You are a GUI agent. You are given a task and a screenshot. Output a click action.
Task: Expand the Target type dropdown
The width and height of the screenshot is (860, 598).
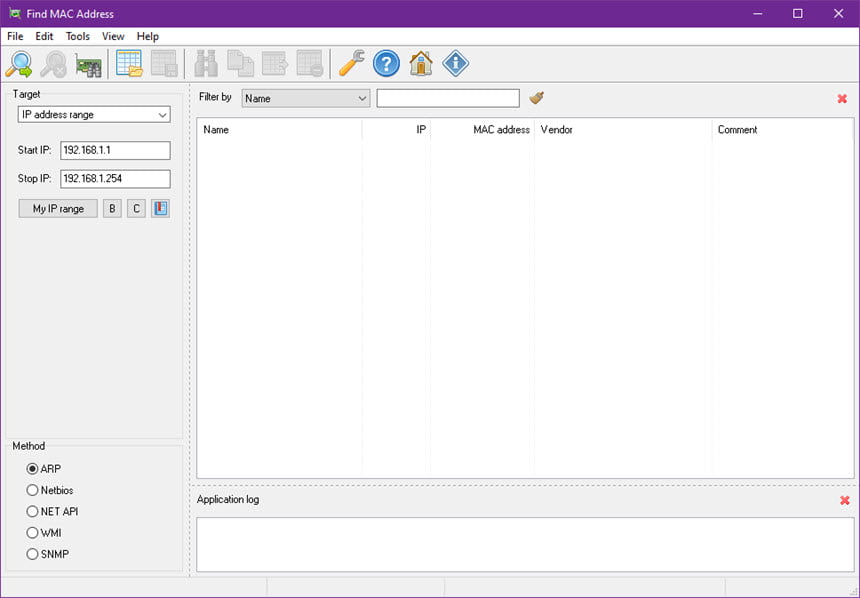point(94,115)
